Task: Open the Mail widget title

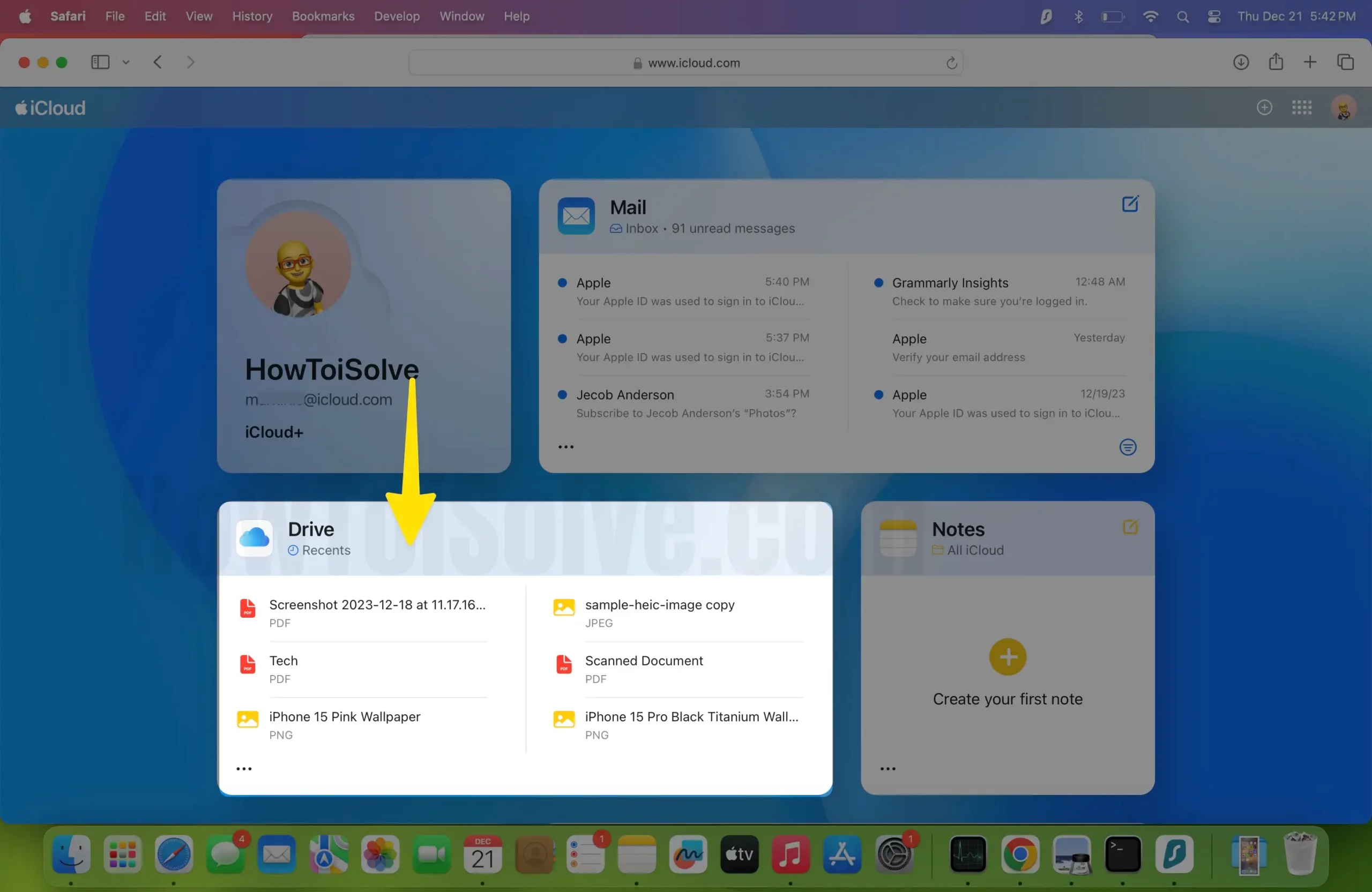Action: (x=628, y=207)
